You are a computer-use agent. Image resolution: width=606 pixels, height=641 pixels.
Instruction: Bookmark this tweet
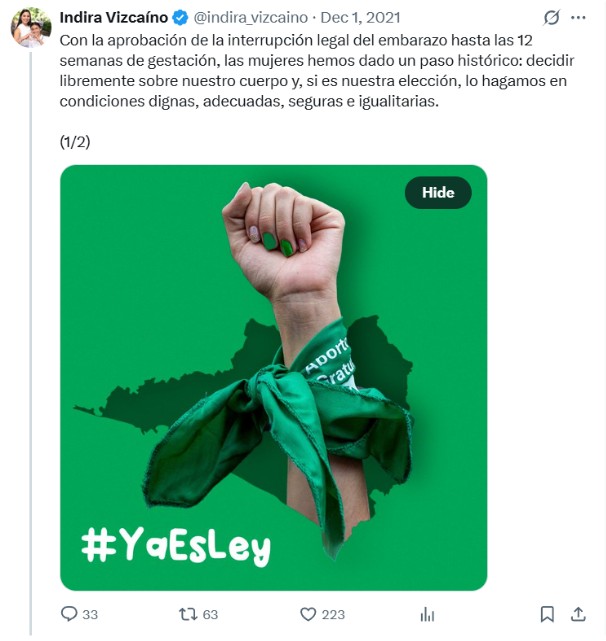(x=547, y=614)
